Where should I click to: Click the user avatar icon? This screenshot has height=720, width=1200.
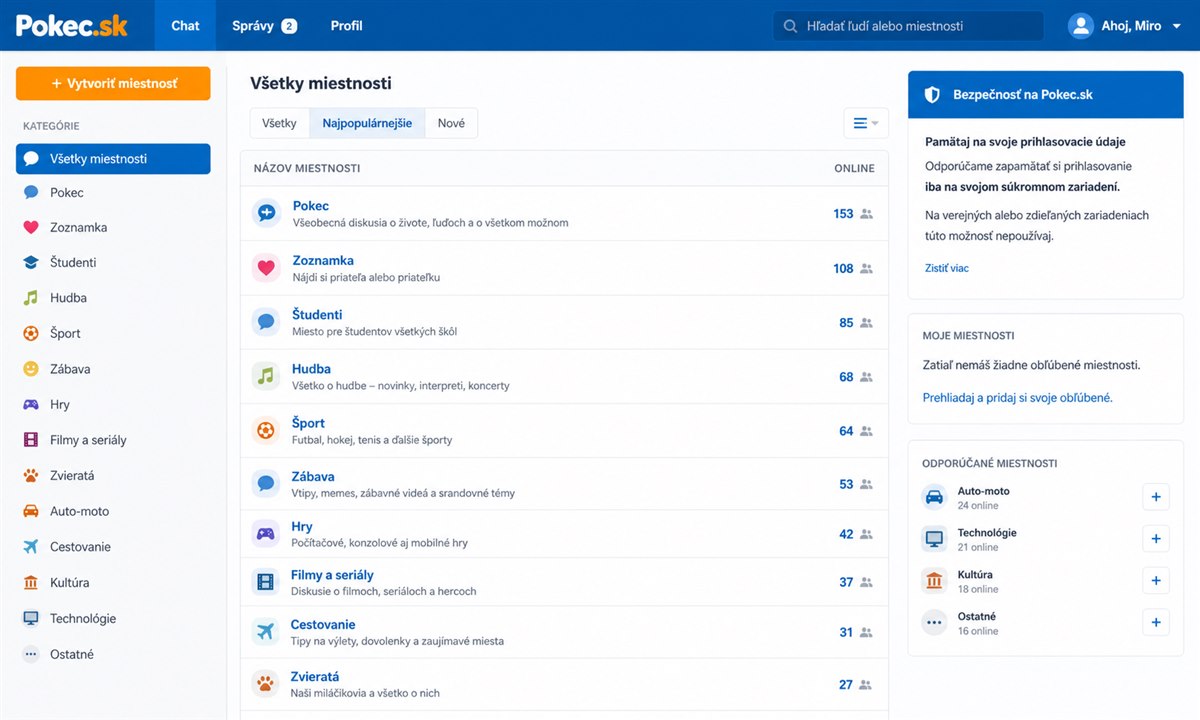click(1081, 26)
